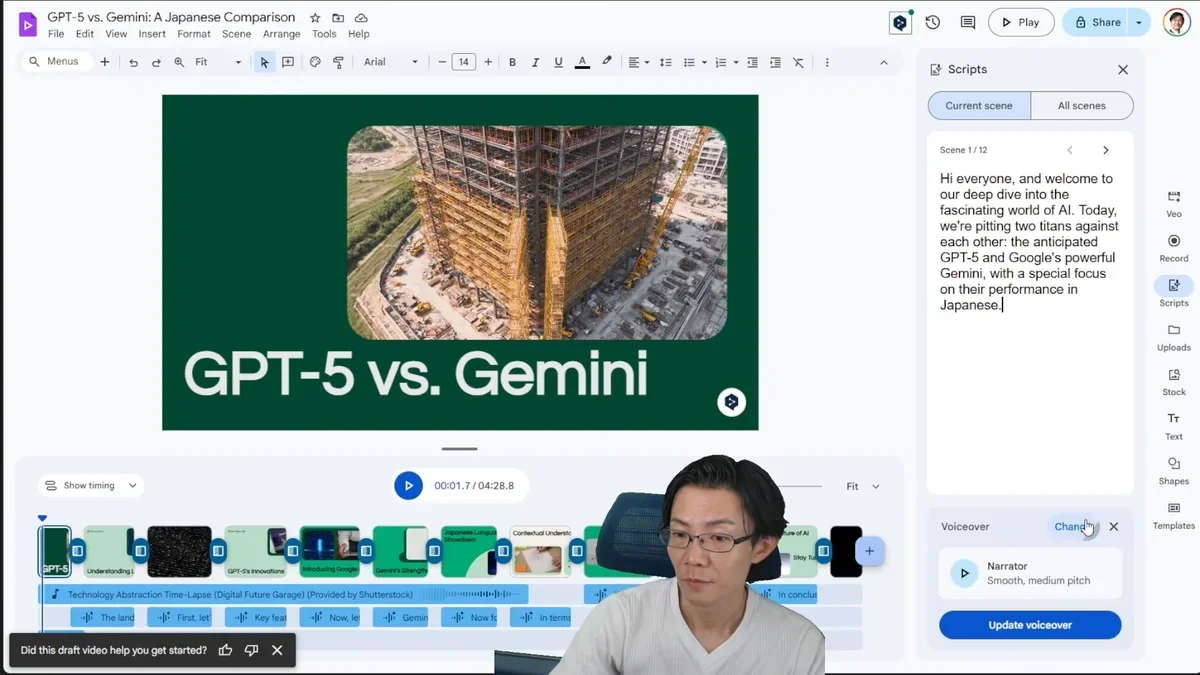Screen dimensions: 1200x675
Task: Open the Shapes sidebar panel
Action: coord(1174,471)
